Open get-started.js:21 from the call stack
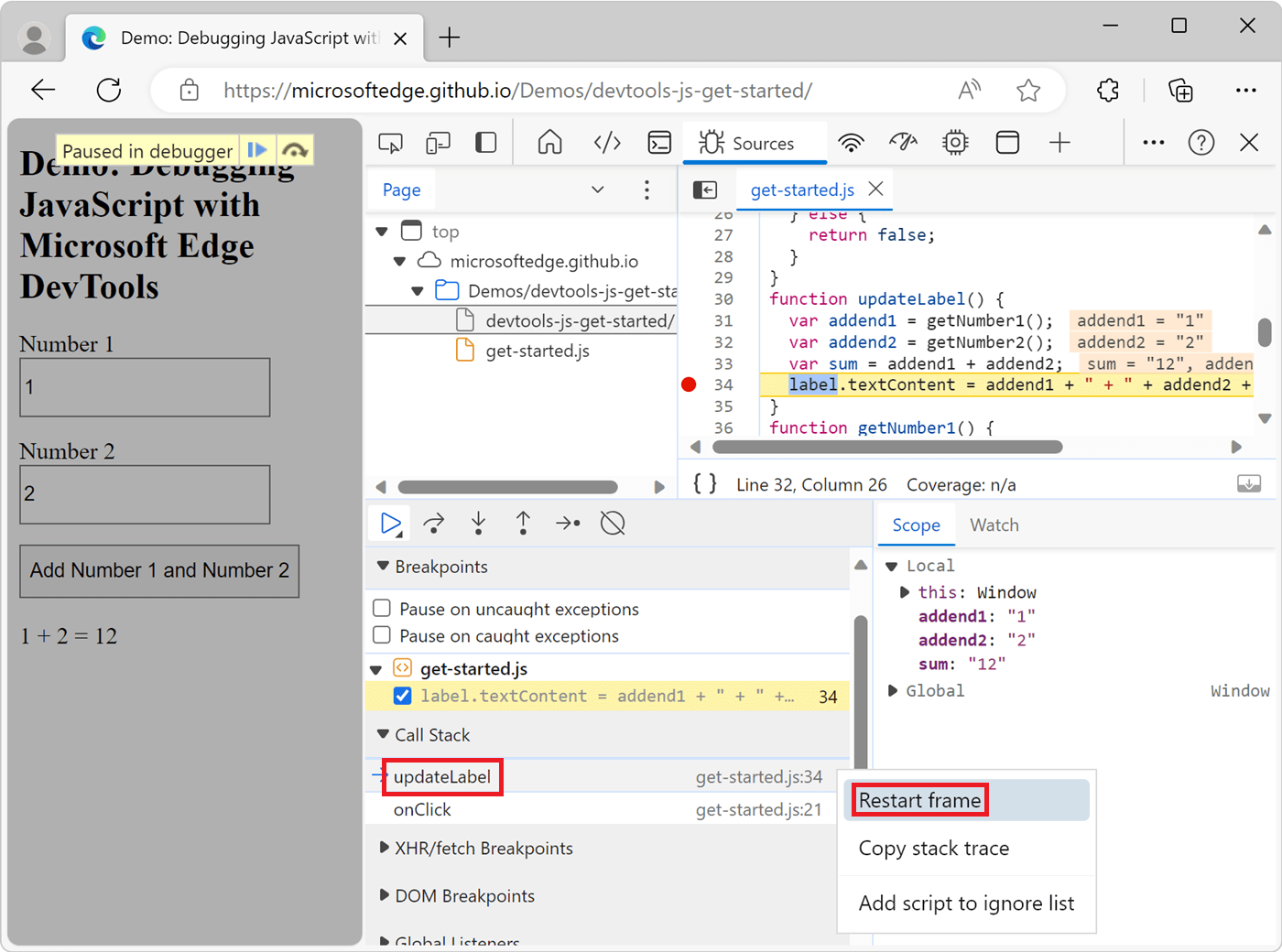This screenshot has width=1282, height=952. 758,809
